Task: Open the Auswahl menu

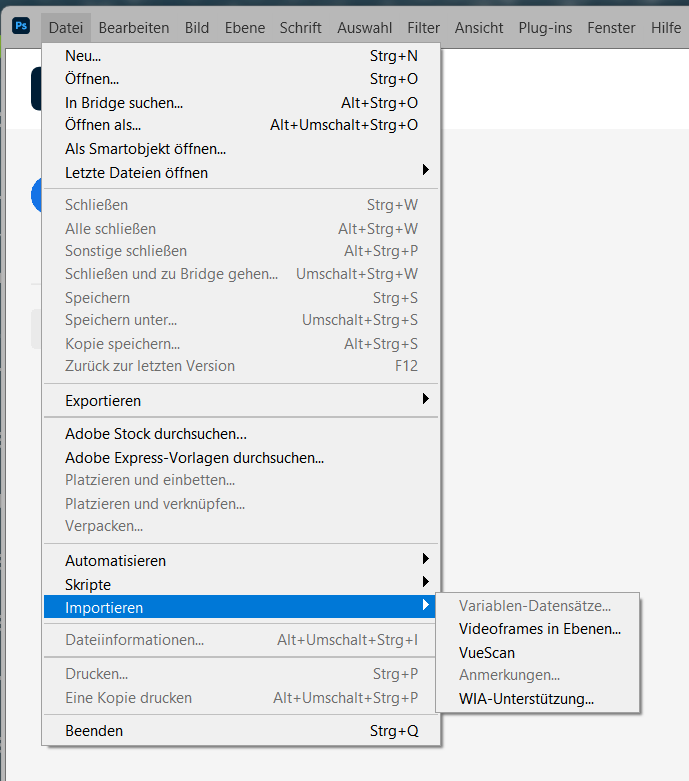Action: pyautogui.click(x=365, y=27)
